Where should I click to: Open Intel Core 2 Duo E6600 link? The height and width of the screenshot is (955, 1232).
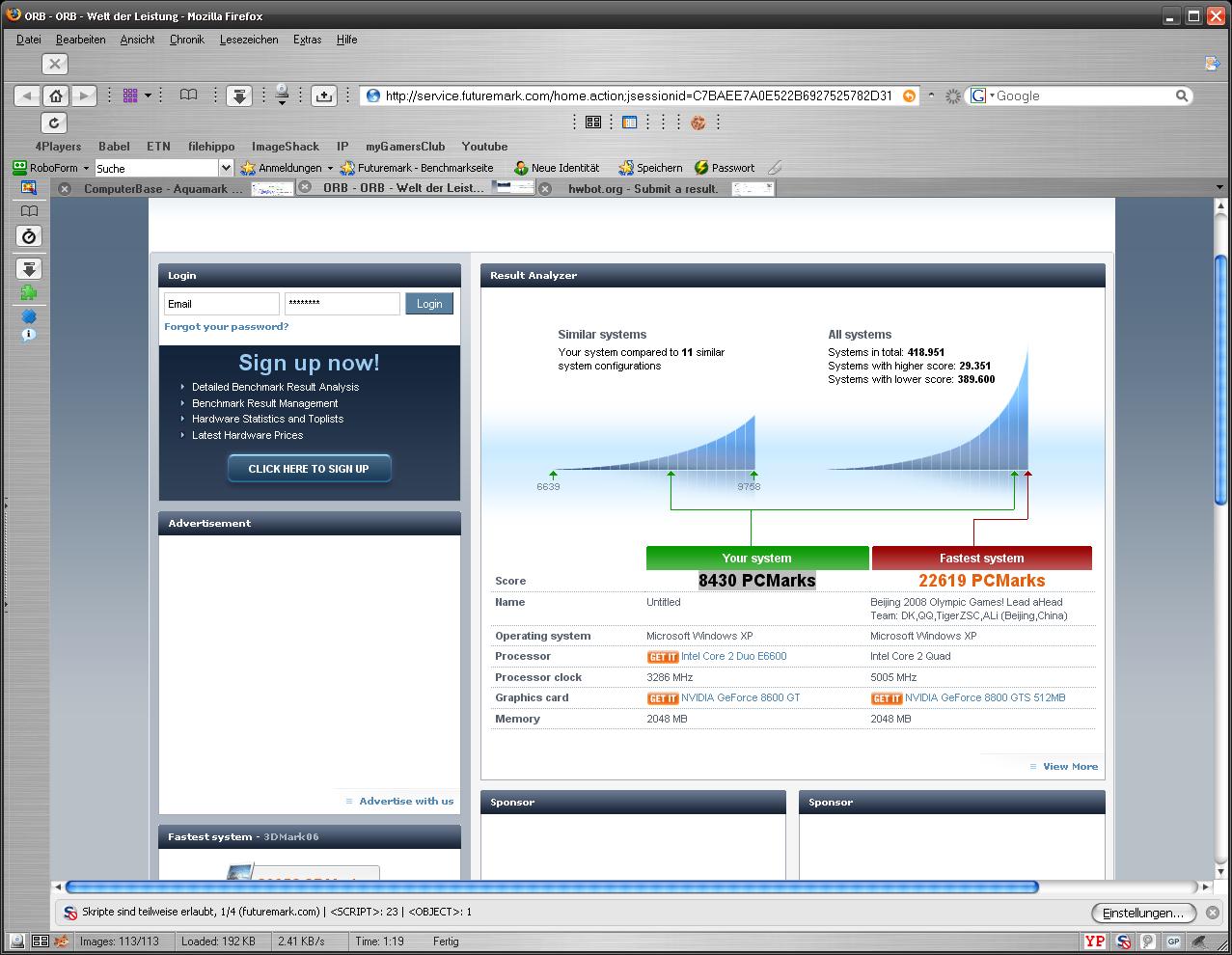[734, 656]
